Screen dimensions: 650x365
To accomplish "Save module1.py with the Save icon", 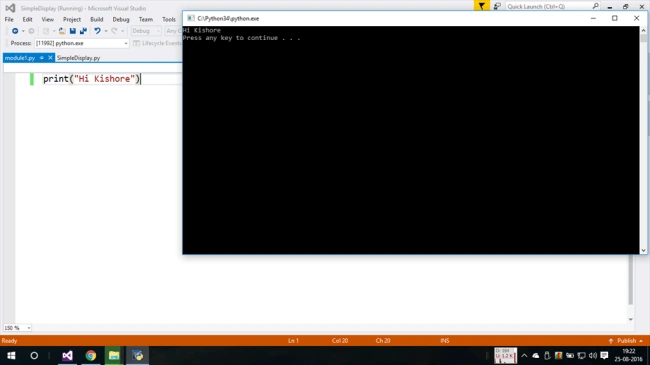I will click(x=73, y=31).
